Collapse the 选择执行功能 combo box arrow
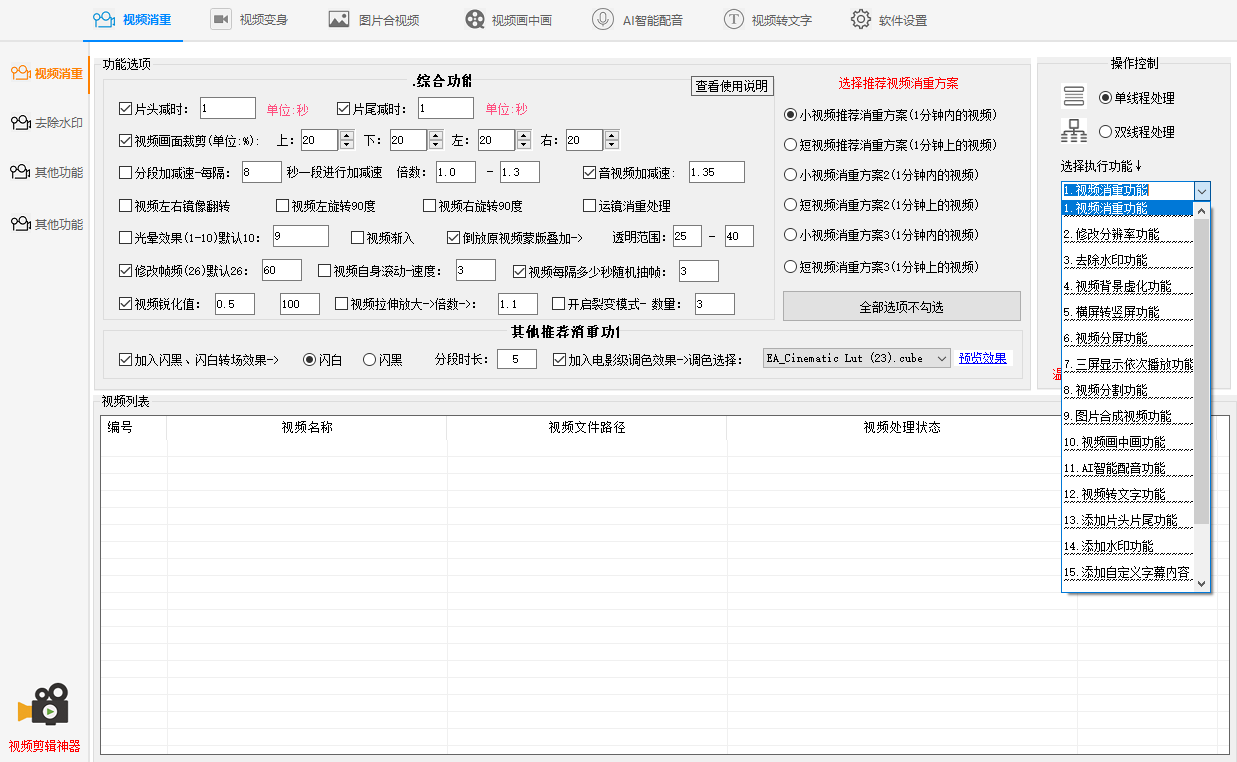Image resolution: width=1237 pixels, height=762 pixels. (x=1202, y=190)
